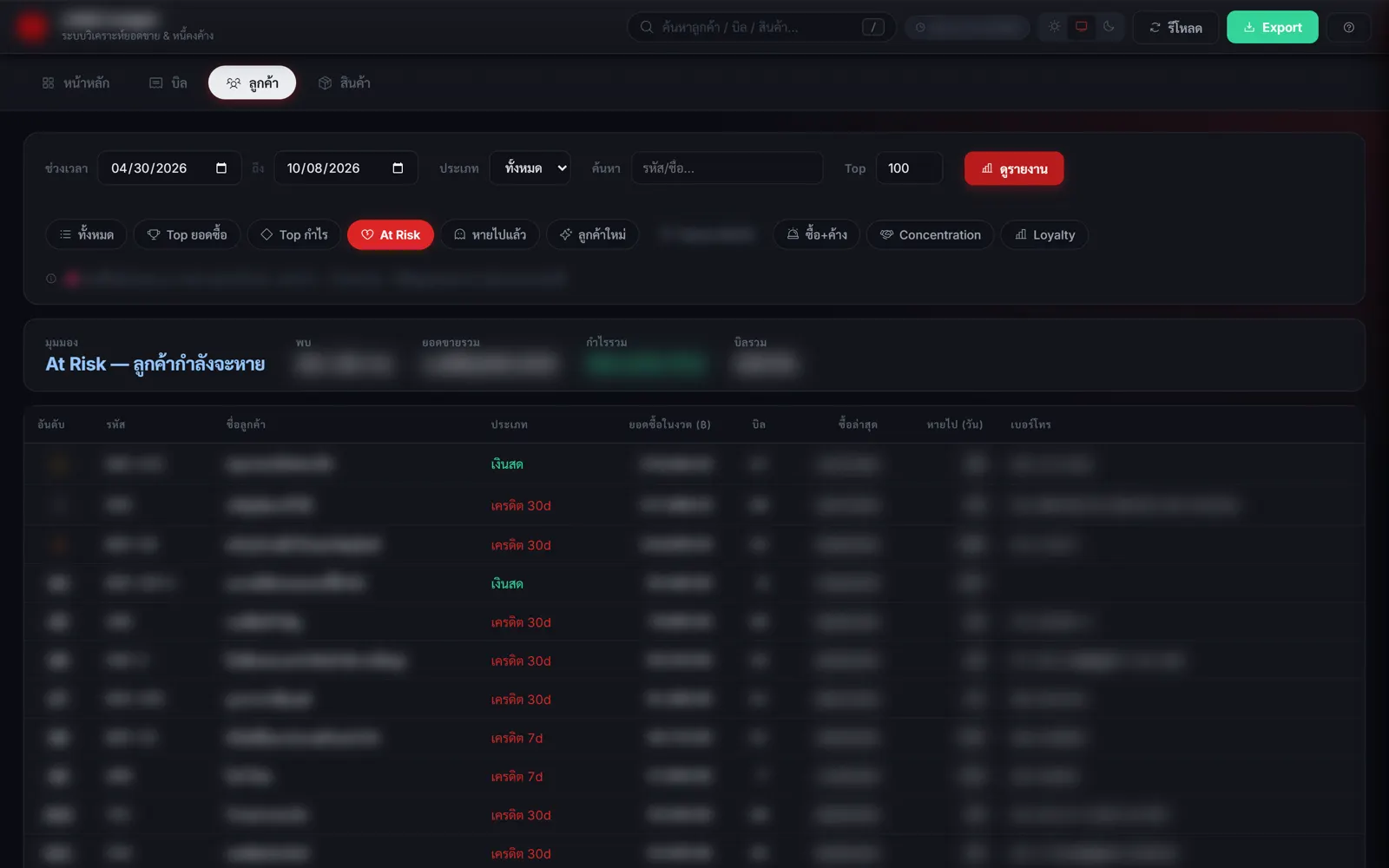Open the บิล tab
The height and width of the screenshot is (868, 1389).
pos(168,83)
